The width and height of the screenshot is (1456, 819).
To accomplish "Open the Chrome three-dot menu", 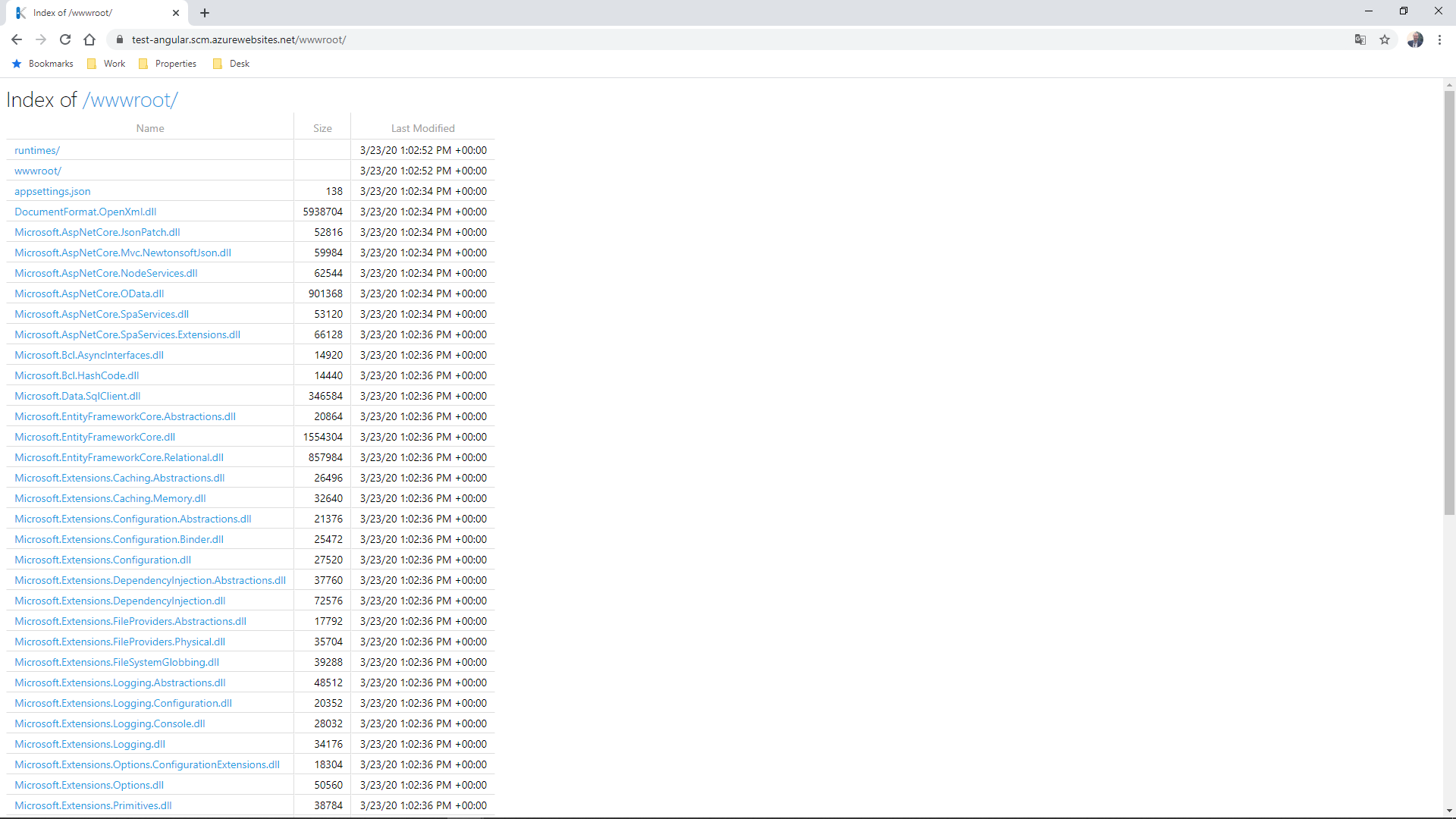I will 1439,39.
